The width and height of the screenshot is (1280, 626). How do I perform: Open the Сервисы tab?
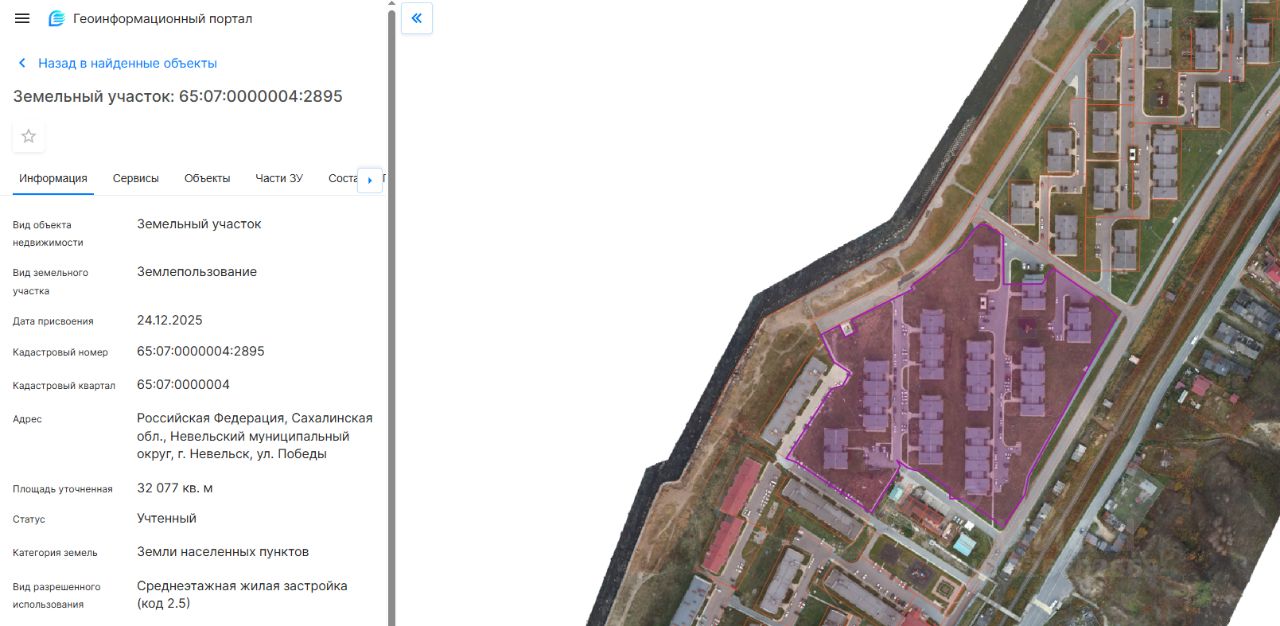point(136,178)
